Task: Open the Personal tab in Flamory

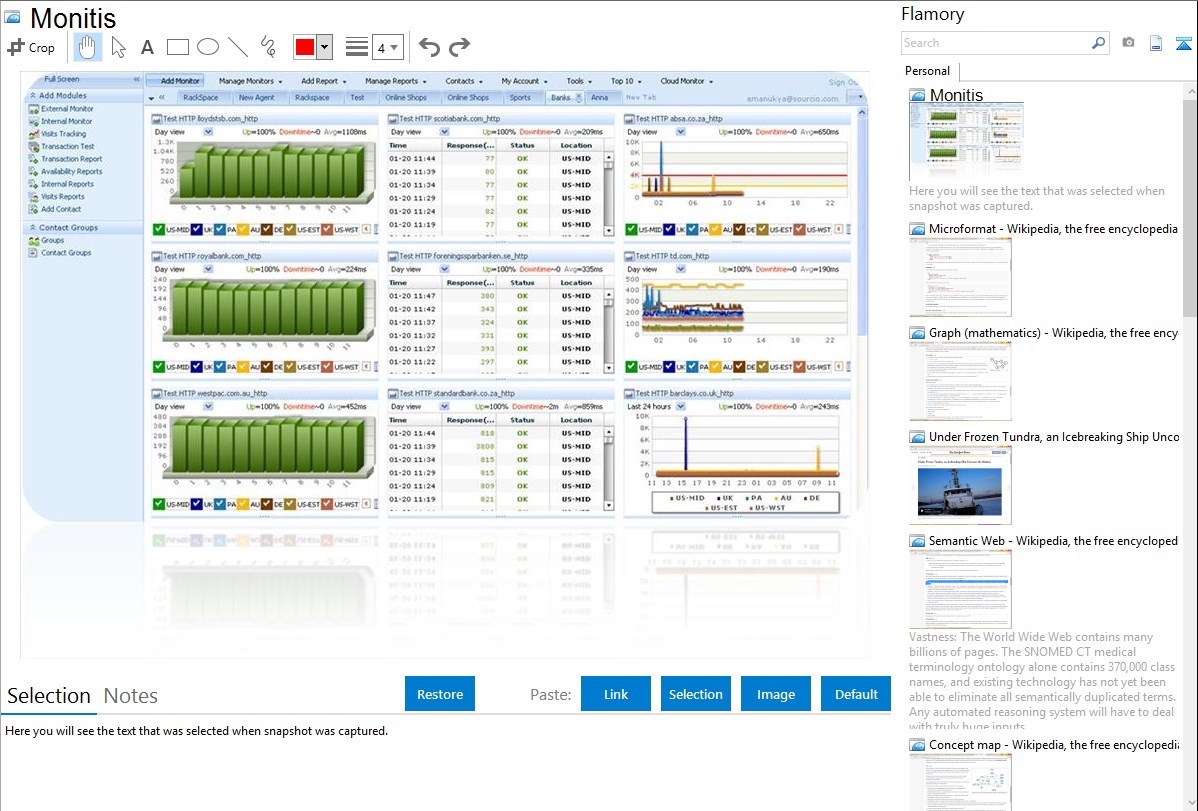Action: (928, 71)
